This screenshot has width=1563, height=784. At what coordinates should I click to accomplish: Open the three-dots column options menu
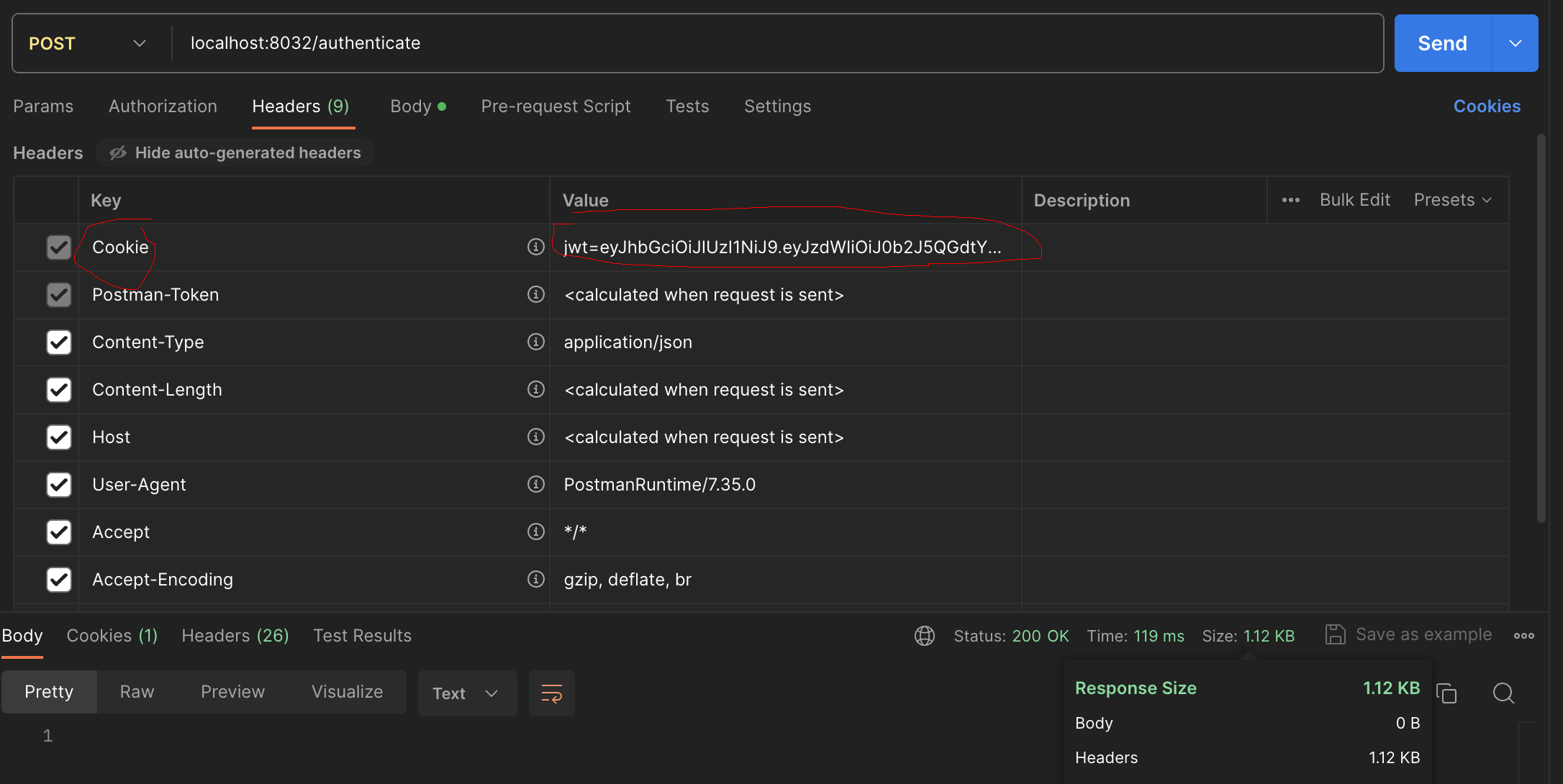click(x=1291, y=200)
